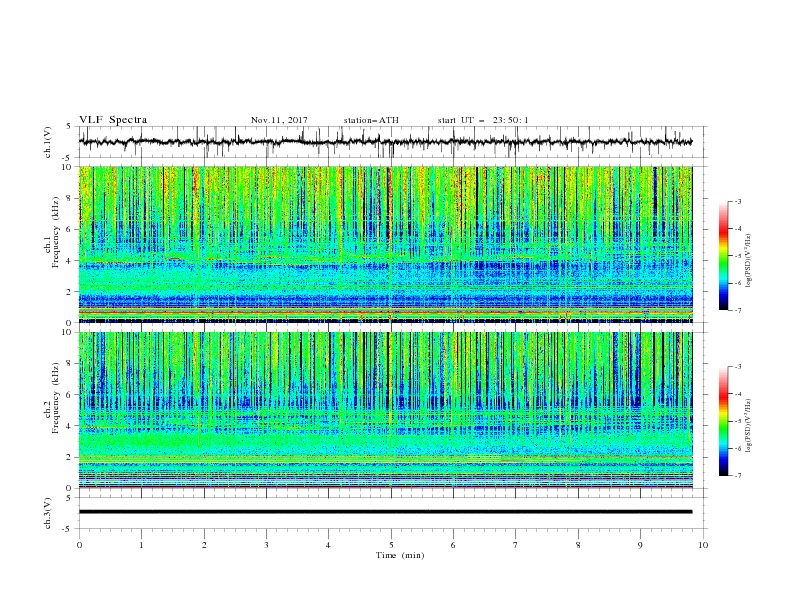792x612 pixels.
Task: Click the '-7' tick on lower colorbar
Action: [737, 475]
